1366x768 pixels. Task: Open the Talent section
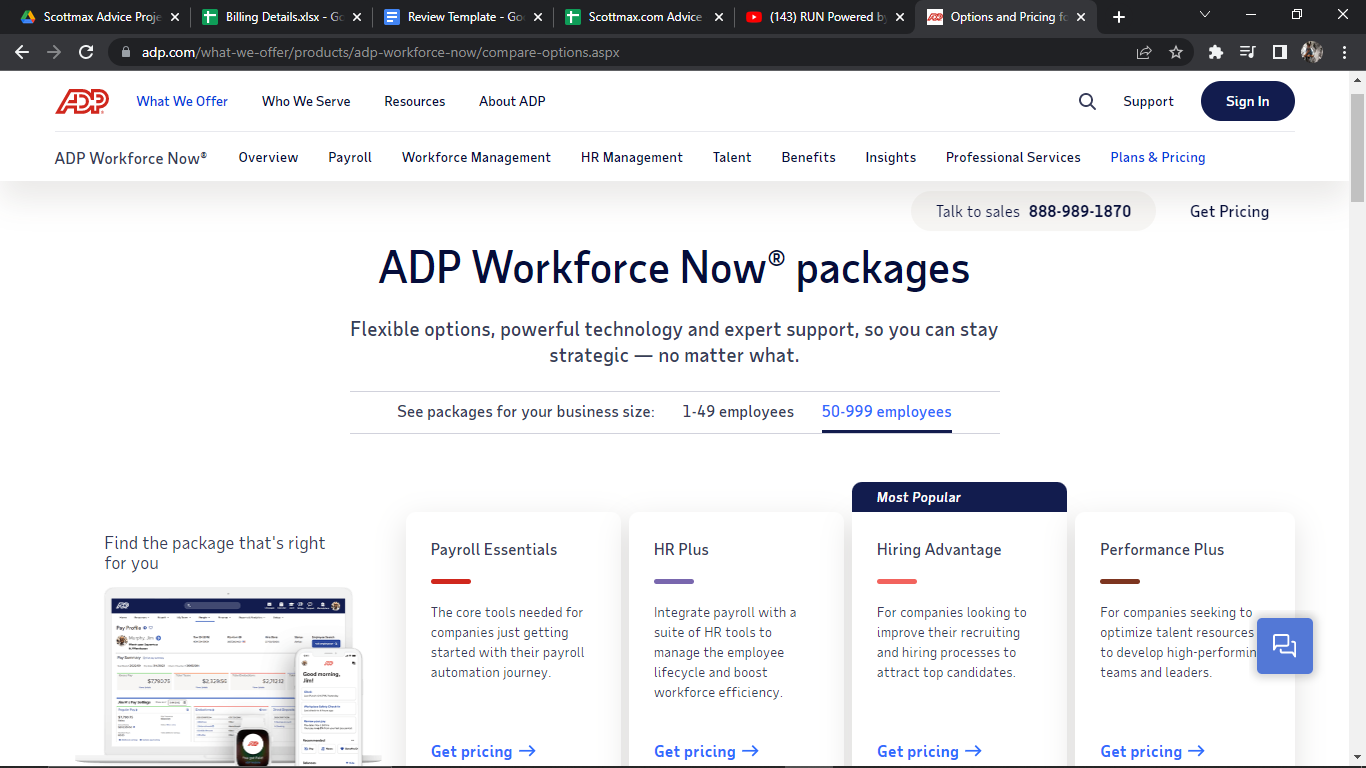click(732, 157)
